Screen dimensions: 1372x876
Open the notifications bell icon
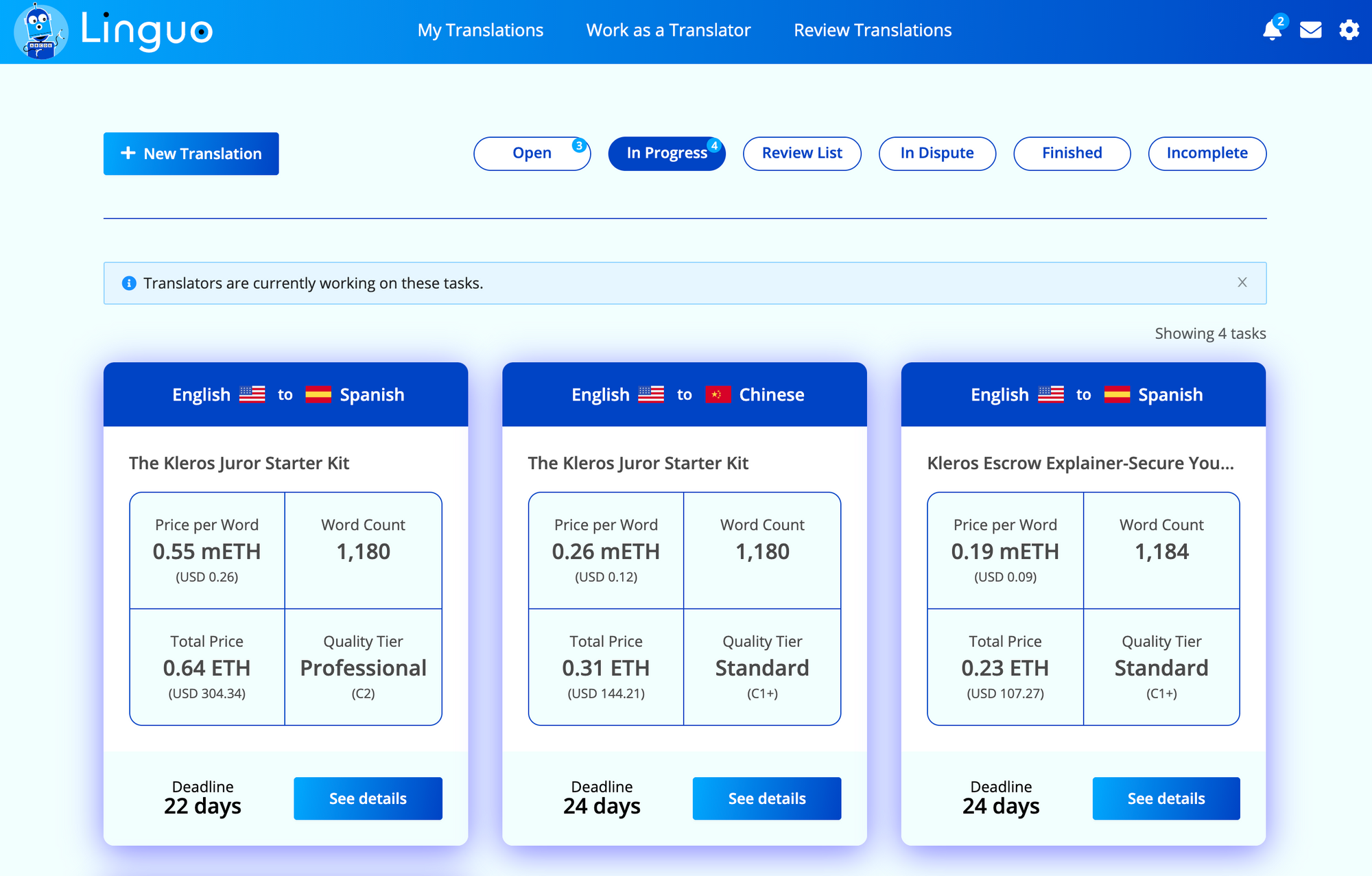point(1272,30)
